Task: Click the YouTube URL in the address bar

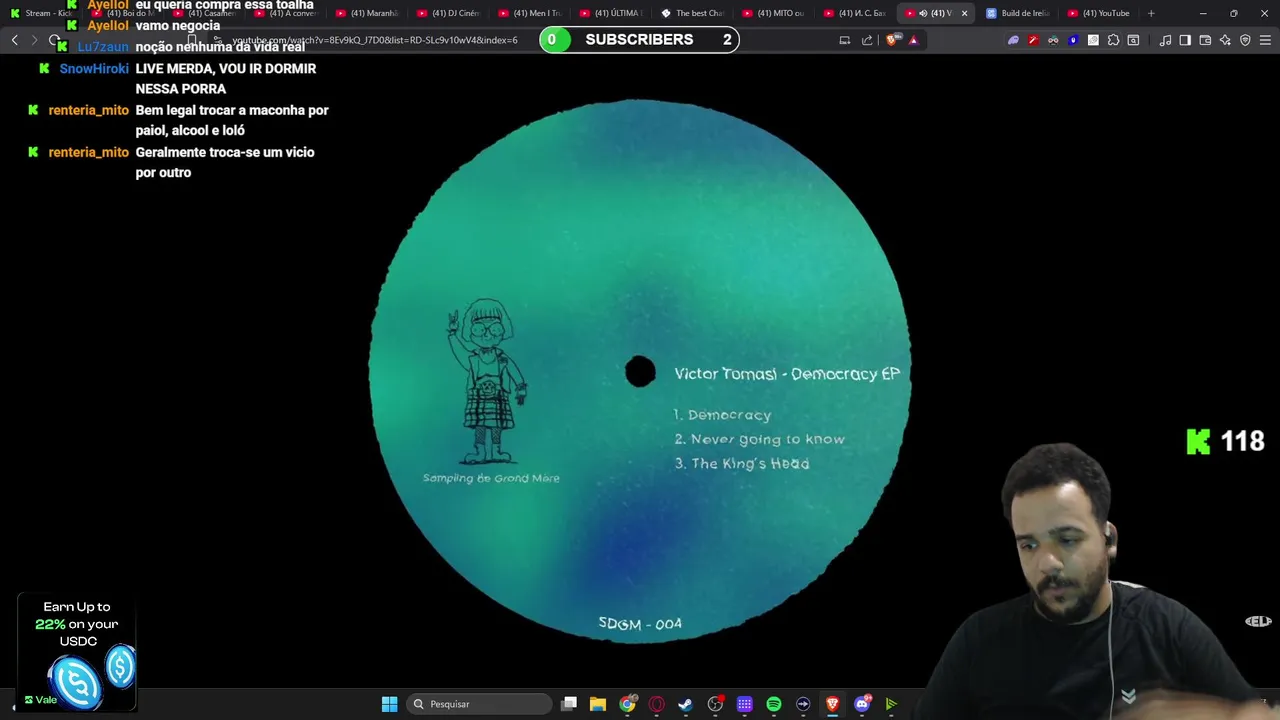Action: pos(375,40)
